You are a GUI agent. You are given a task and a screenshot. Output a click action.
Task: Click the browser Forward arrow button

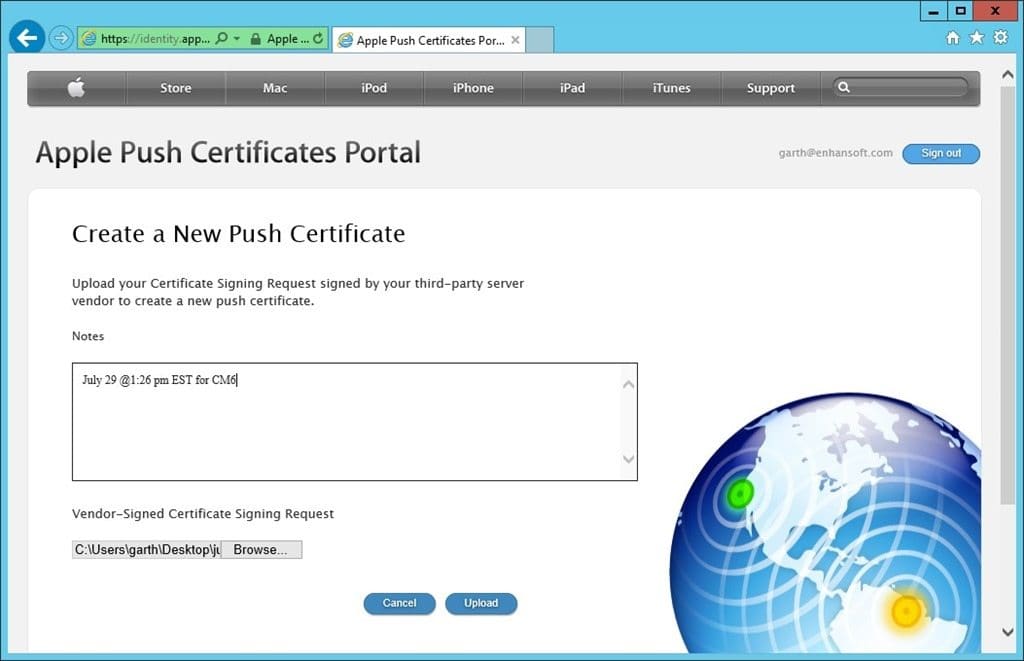(61, 38)
